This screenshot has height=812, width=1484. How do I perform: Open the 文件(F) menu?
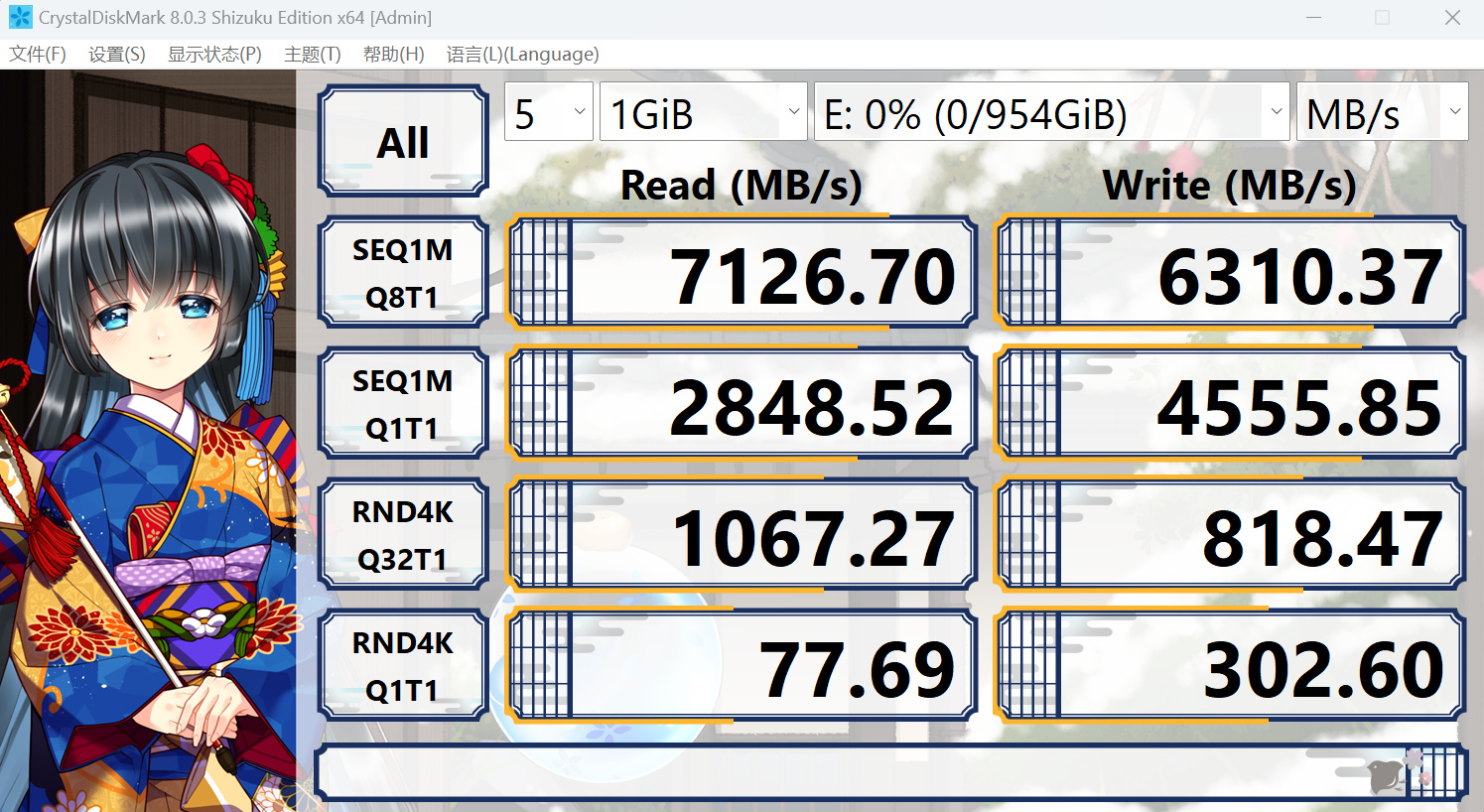38,55
